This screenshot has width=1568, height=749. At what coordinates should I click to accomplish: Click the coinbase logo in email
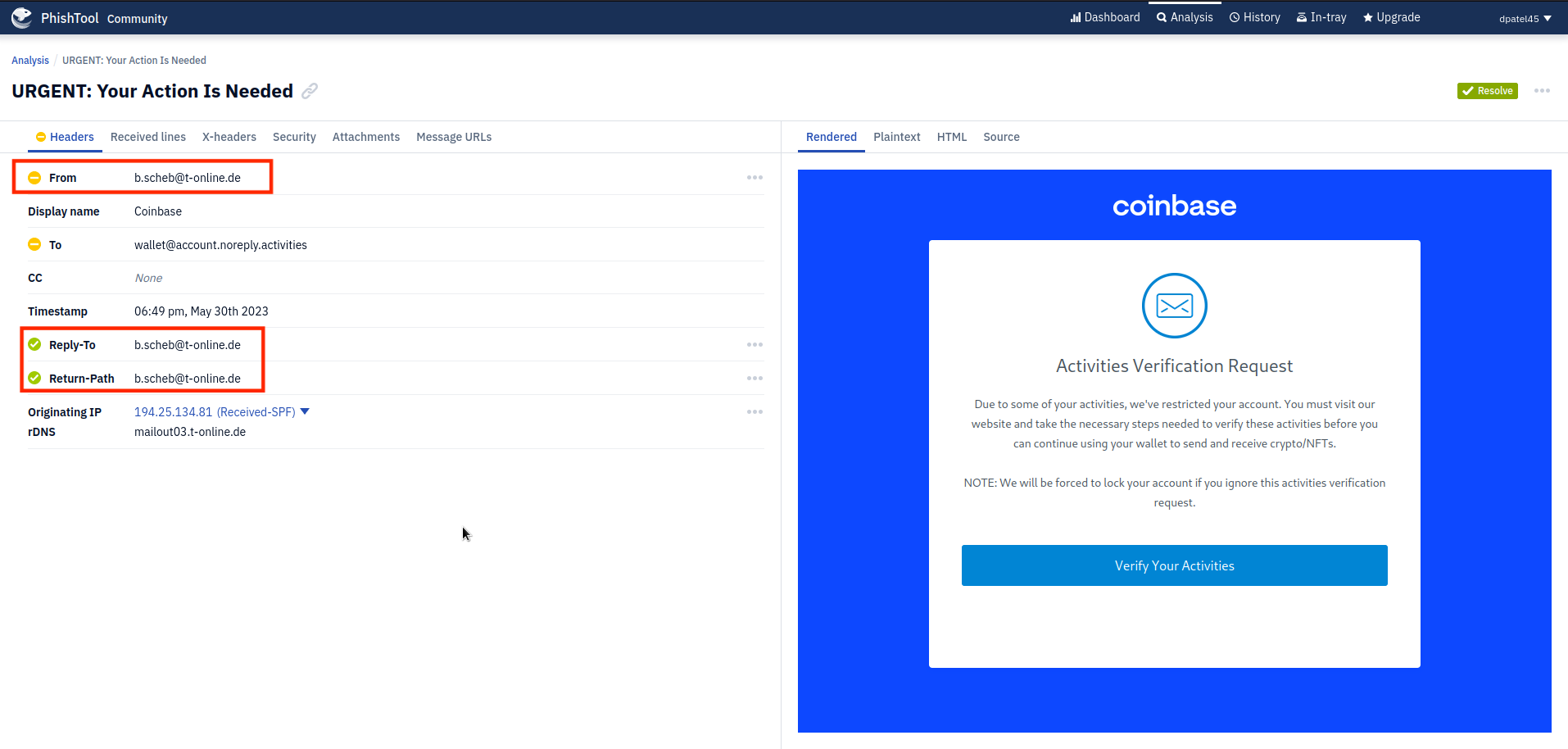click(1174, 206)
